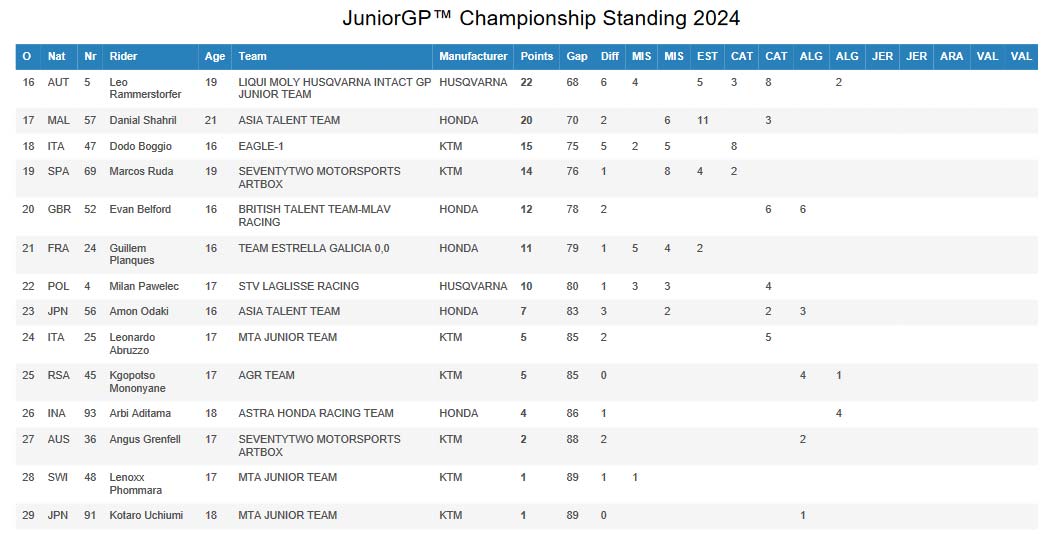Click the EST round column header
Image resolution: width=1056 pixels, height=537 pixels.
click(707, 56)
